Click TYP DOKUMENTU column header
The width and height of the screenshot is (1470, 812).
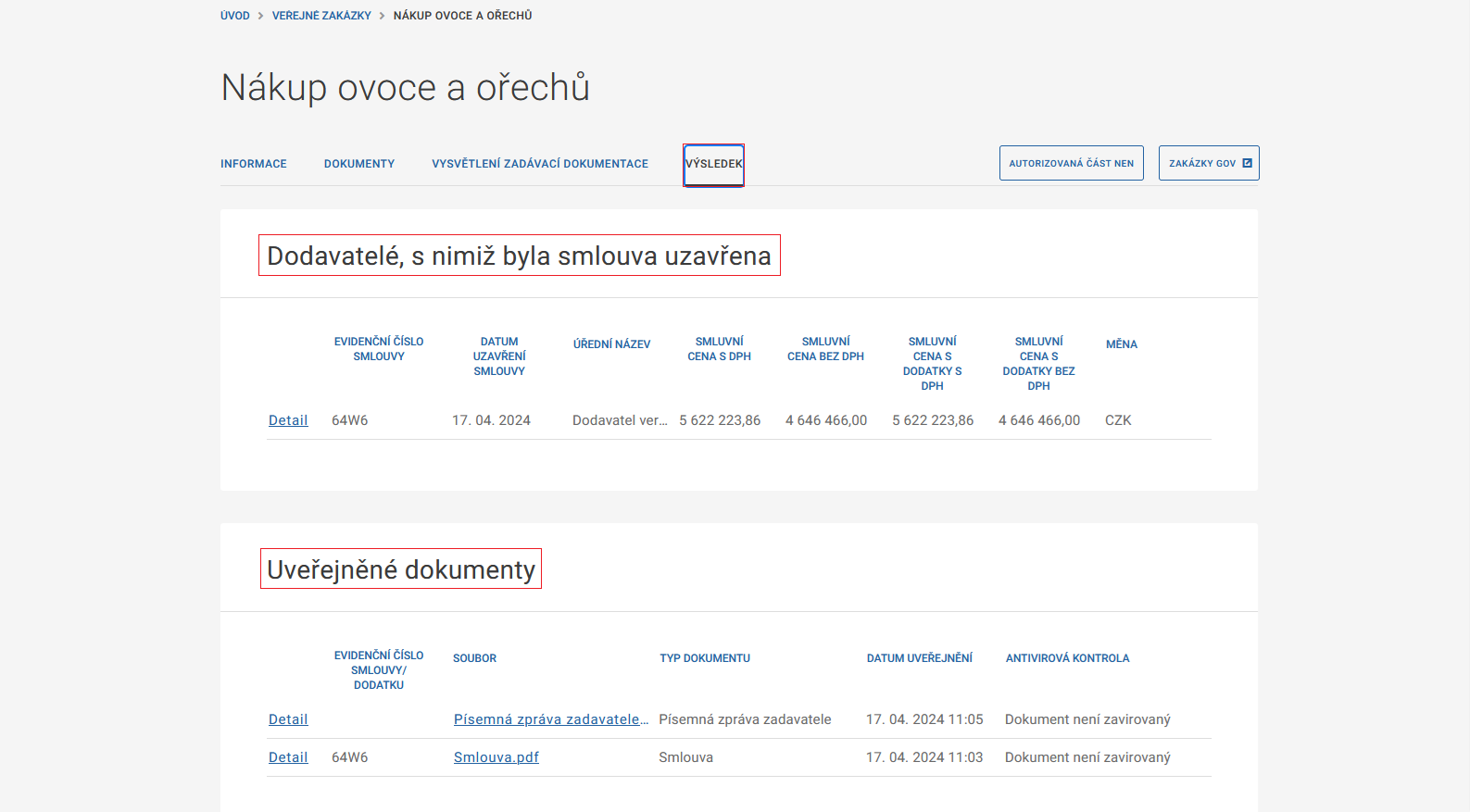pos(705,658)
